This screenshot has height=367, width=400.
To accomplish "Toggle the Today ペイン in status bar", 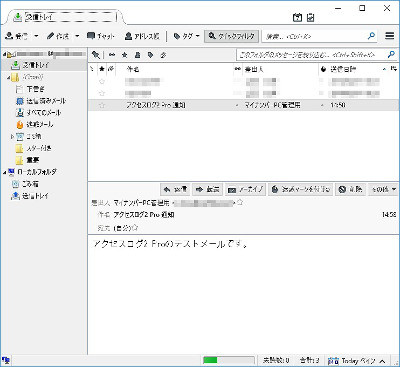I will 357,361.
